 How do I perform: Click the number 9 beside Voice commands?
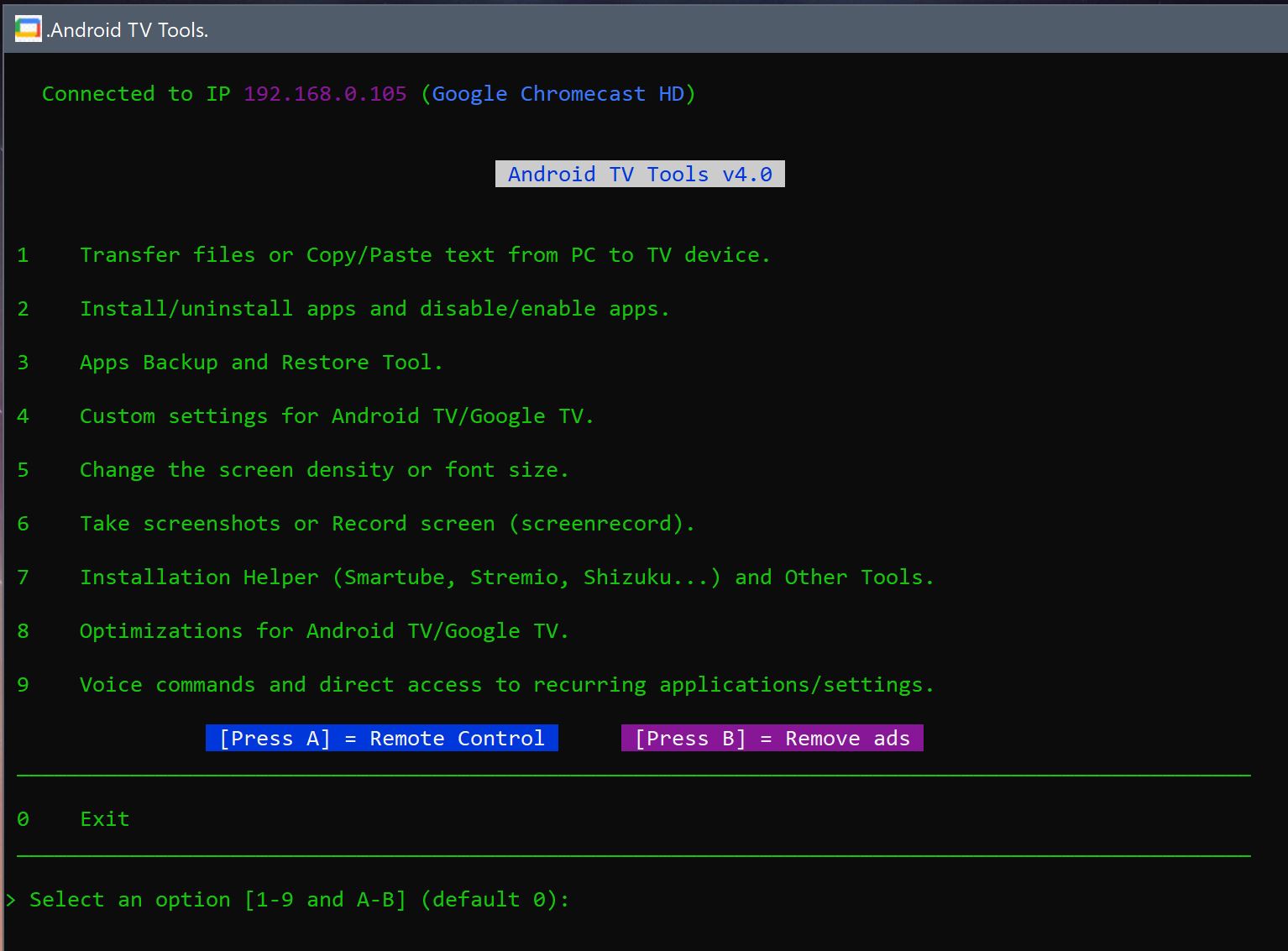click(23, 685)
